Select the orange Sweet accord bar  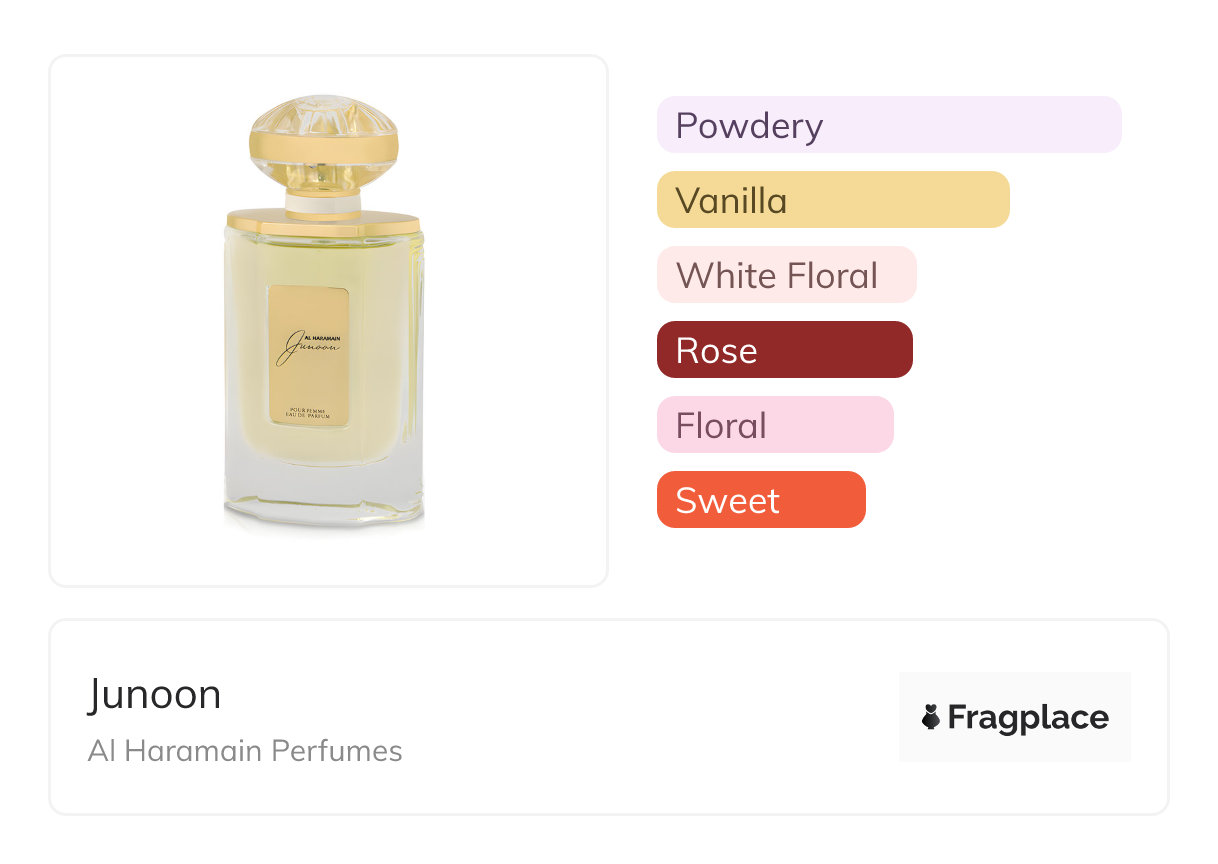coord(760,500)
